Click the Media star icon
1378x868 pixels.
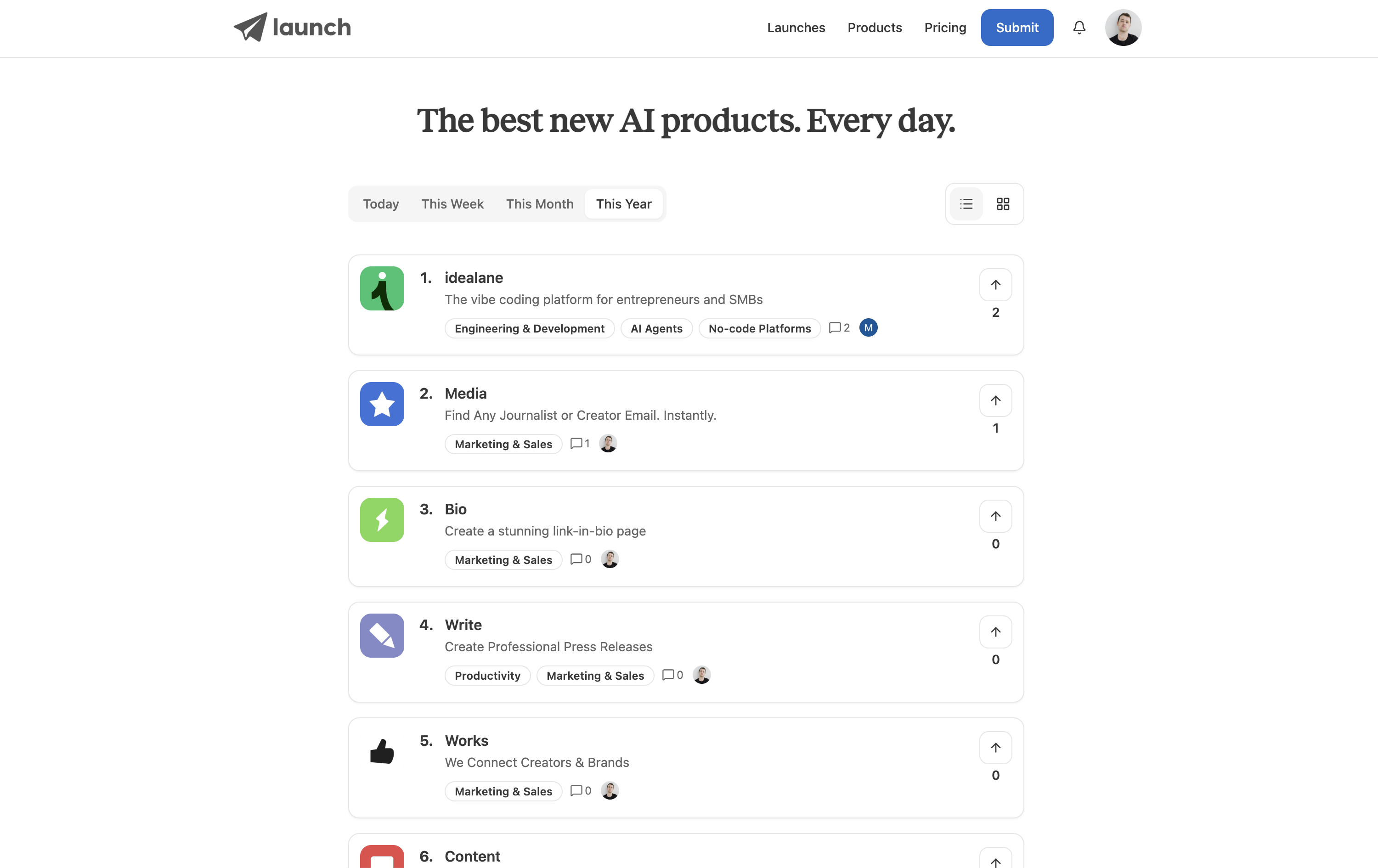point(381,404)
